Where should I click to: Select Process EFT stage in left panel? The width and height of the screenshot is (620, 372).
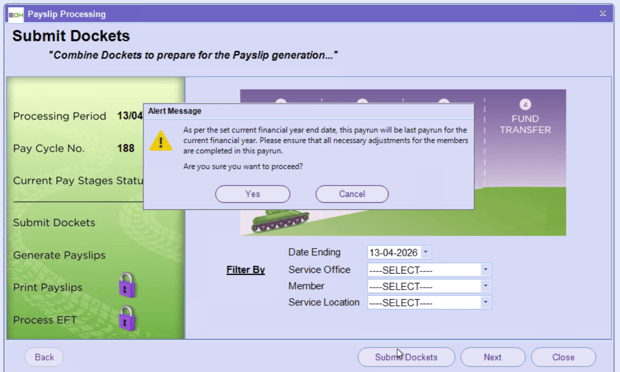point(45,320)
